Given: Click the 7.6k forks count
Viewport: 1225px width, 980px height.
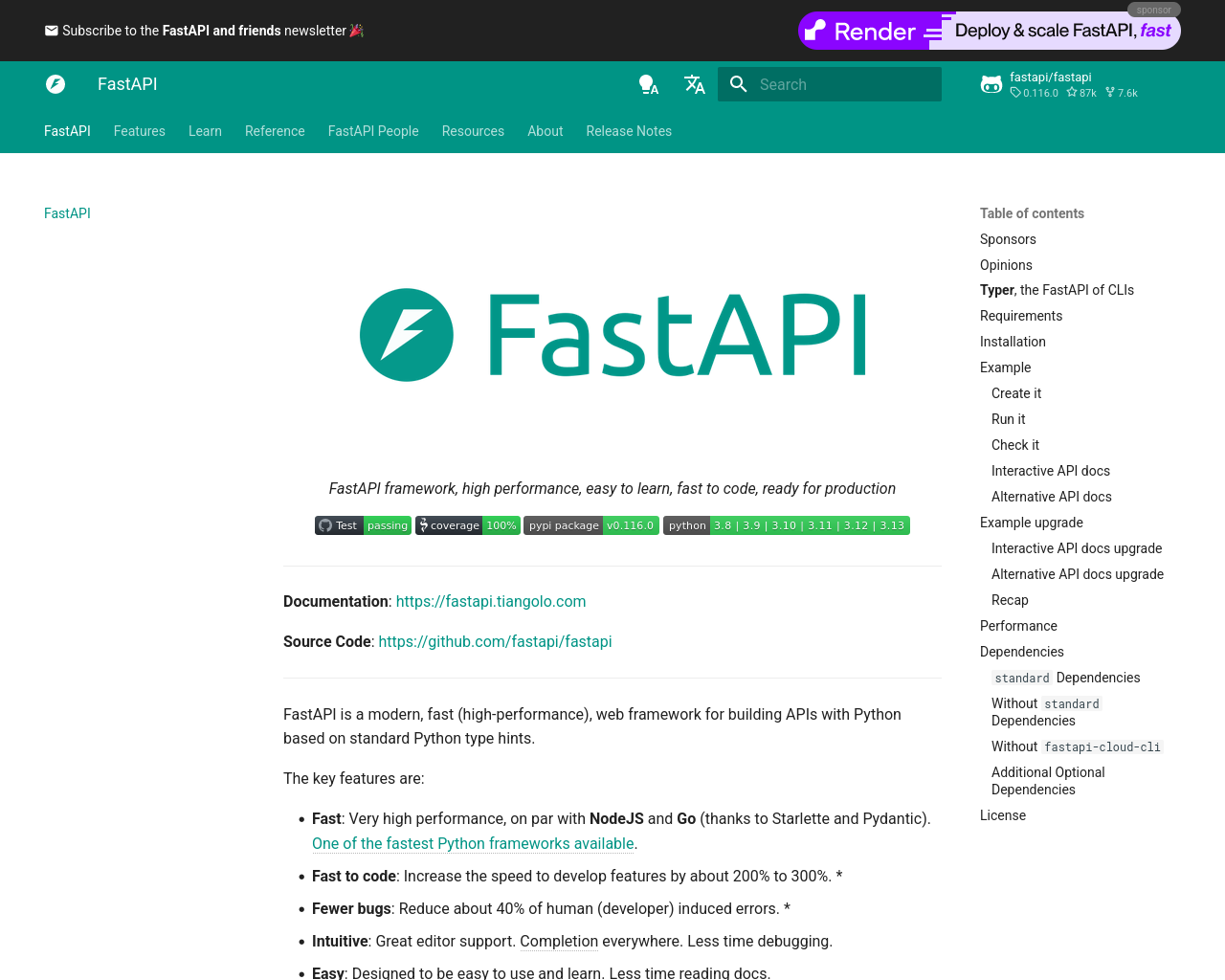Looking at the screenshot, I should click(x=1121, y=93).
